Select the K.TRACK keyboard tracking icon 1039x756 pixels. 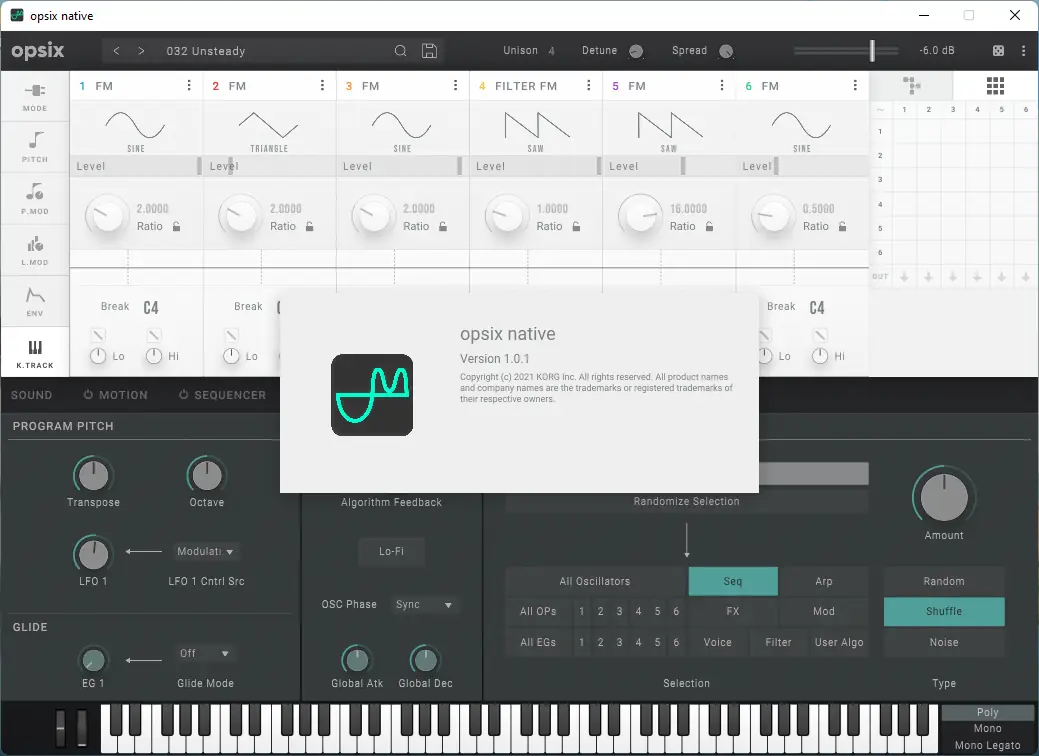pos(34,351)
